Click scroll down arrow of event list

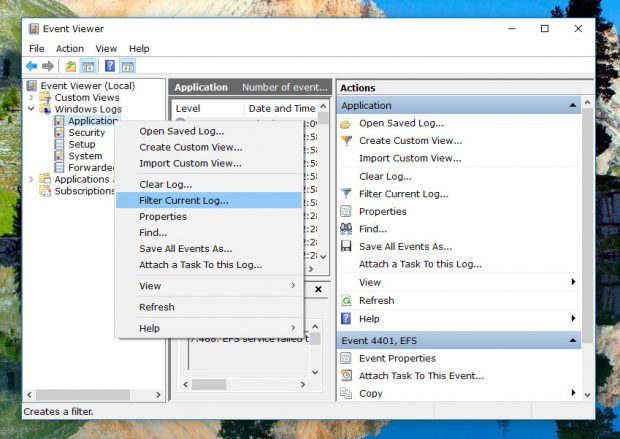323,256
